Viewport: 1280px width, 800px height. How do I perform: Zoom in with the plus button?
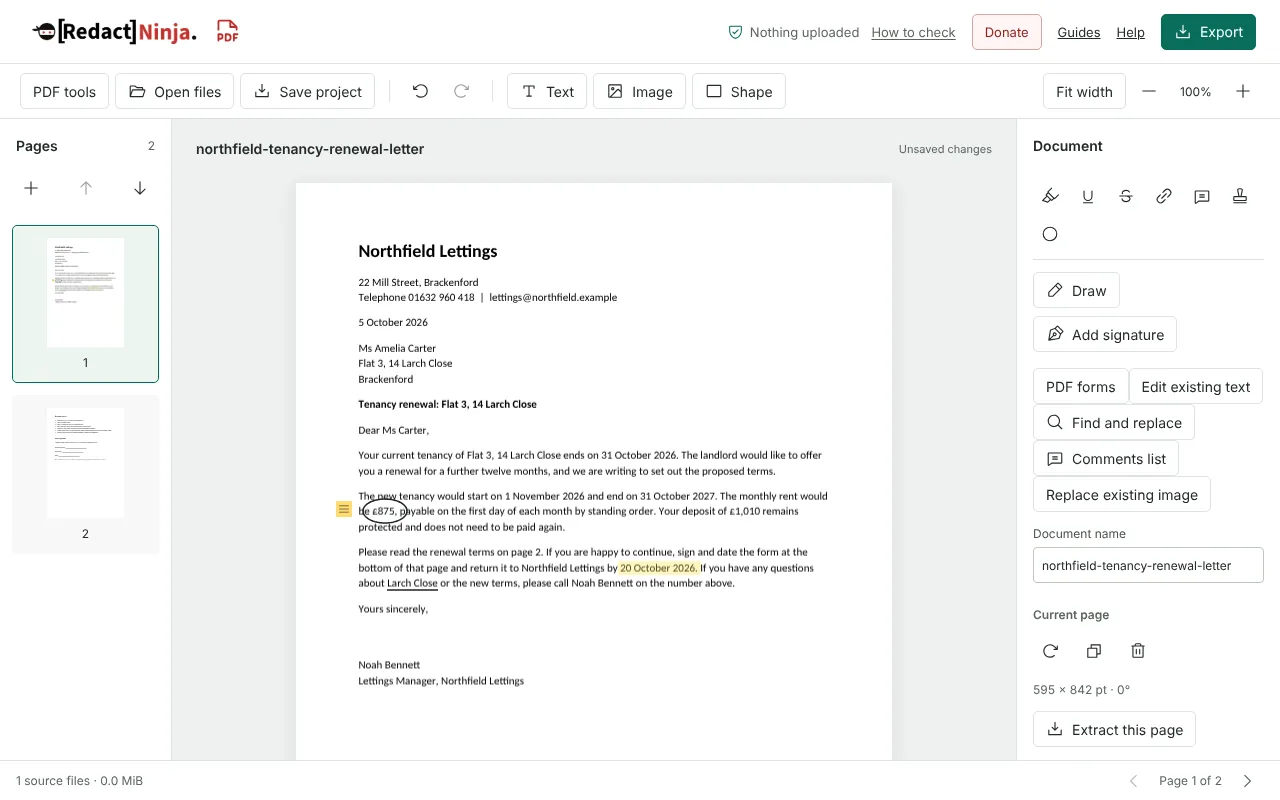(1243, 91)
